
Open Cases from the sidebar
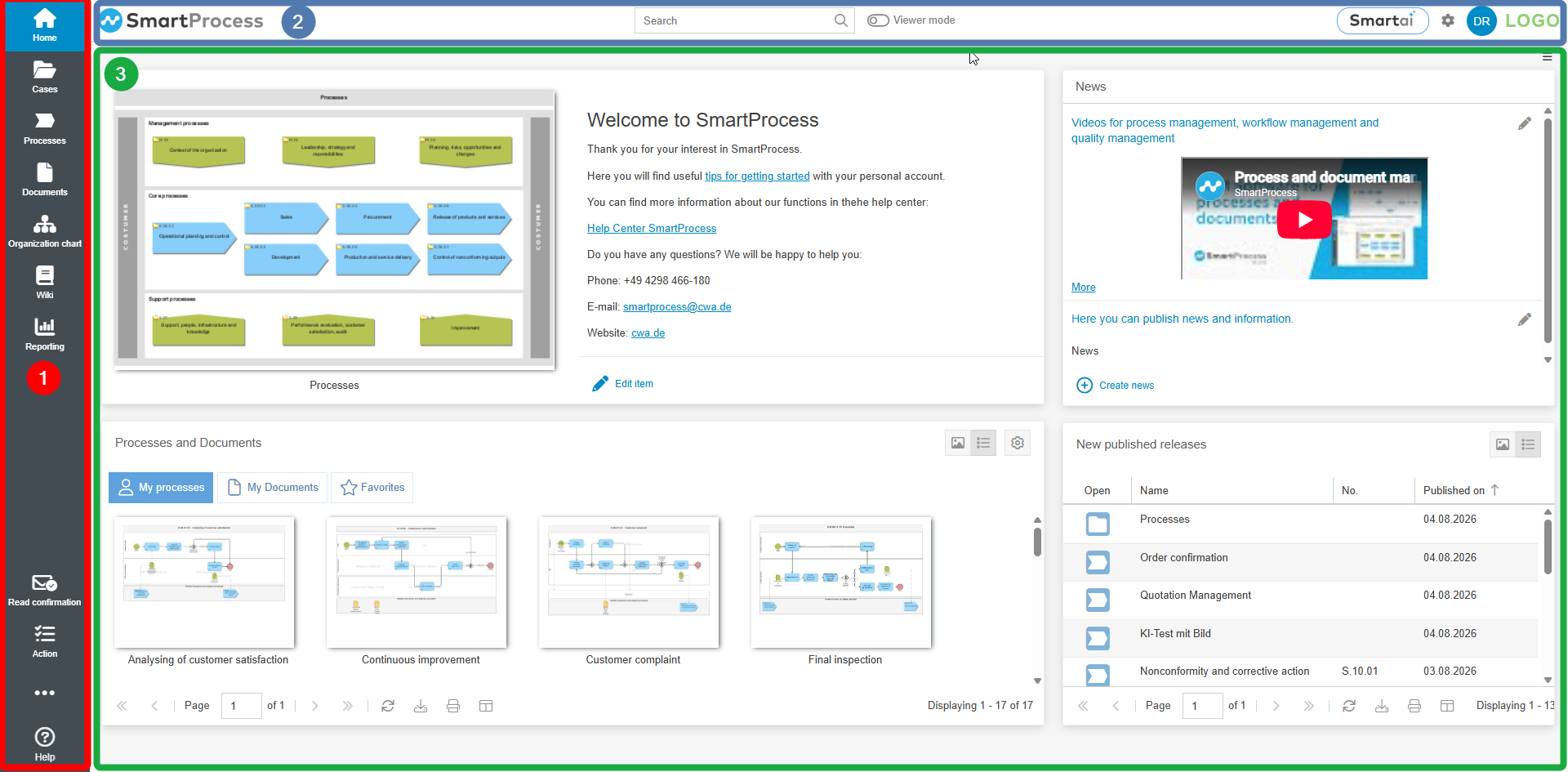pyautogui.click(x=45, y=78)
